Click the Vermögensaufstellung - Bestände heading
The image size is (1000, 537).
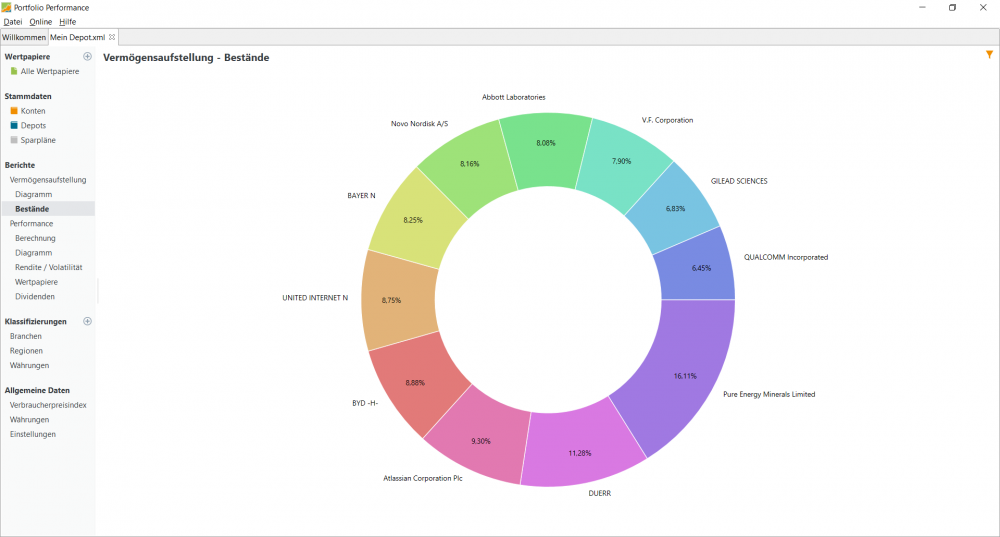[186, 57]
